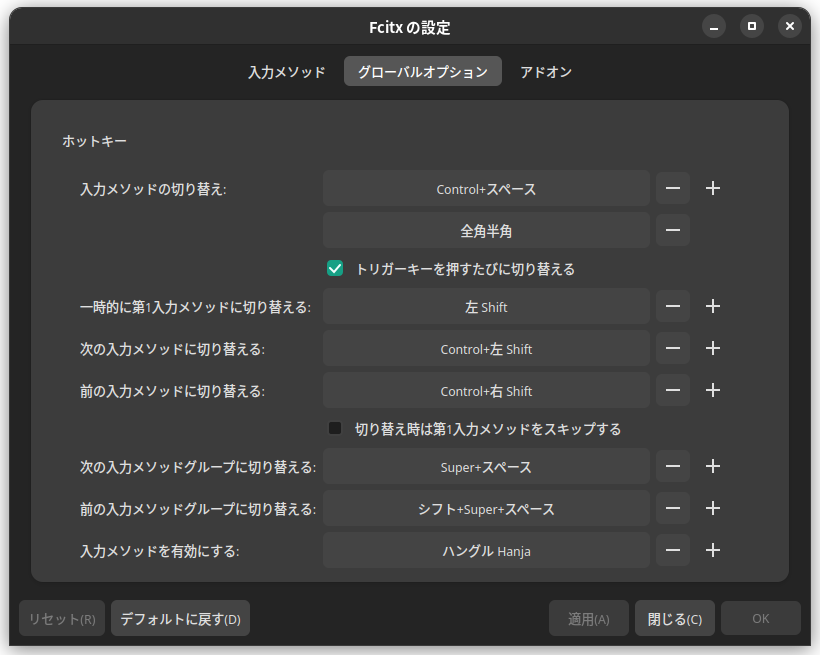
Task: Edit the シフト+Super+スペース key binding field
Action: (x=486, y=509)
